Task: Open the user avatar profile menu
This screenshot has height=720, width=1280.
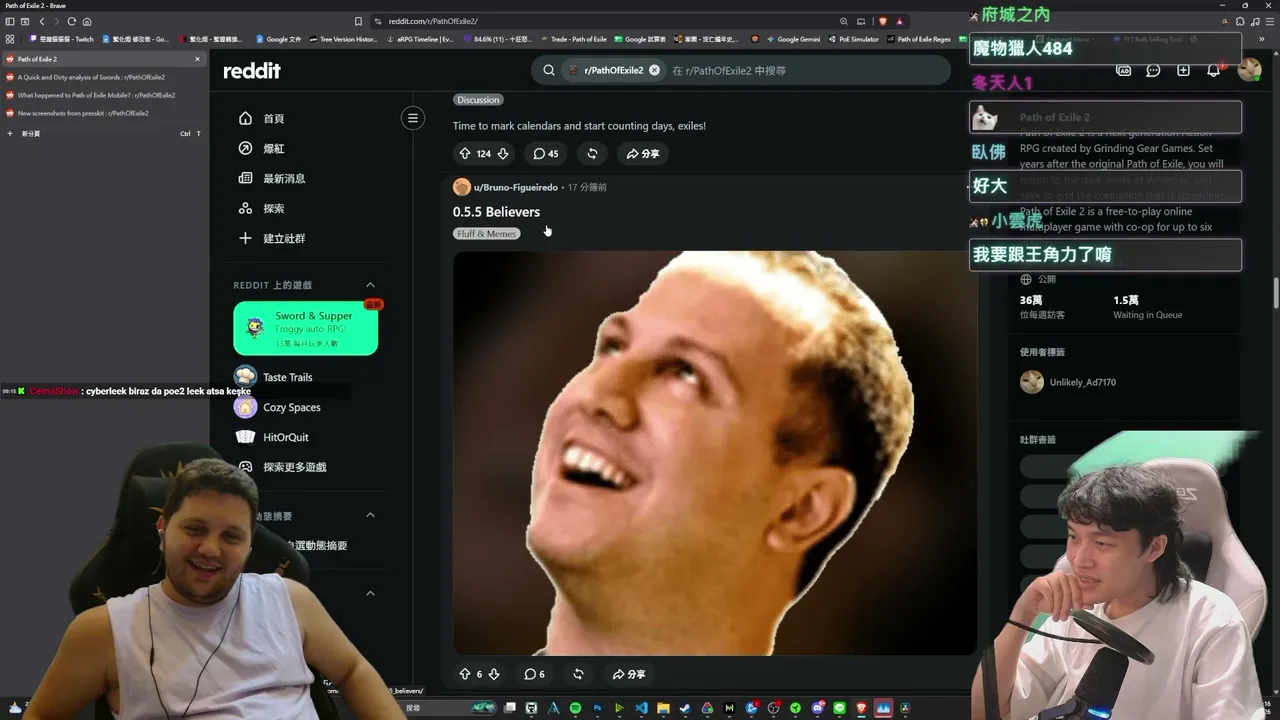Action: pyautogui.click(x=1249, y=69)
